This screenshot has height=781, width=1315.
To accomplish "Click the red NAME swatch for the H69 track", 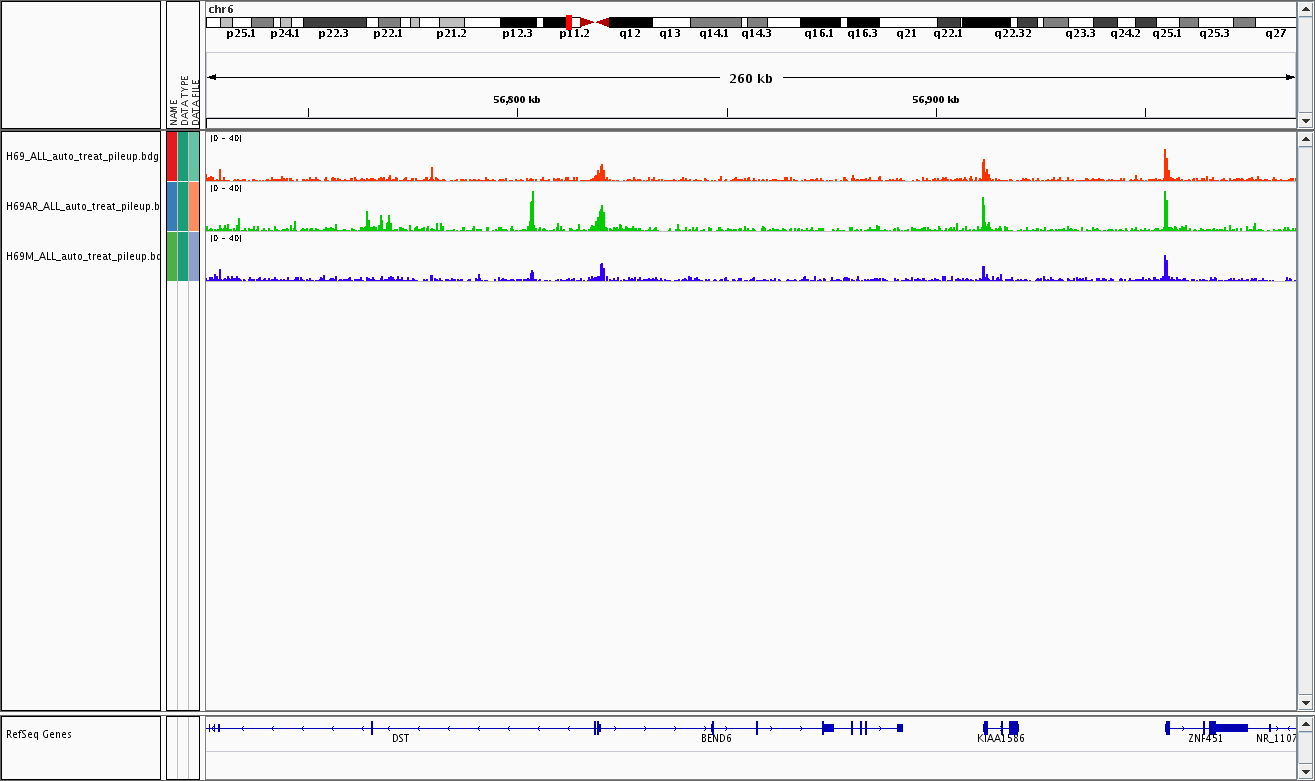I will 172,156.
